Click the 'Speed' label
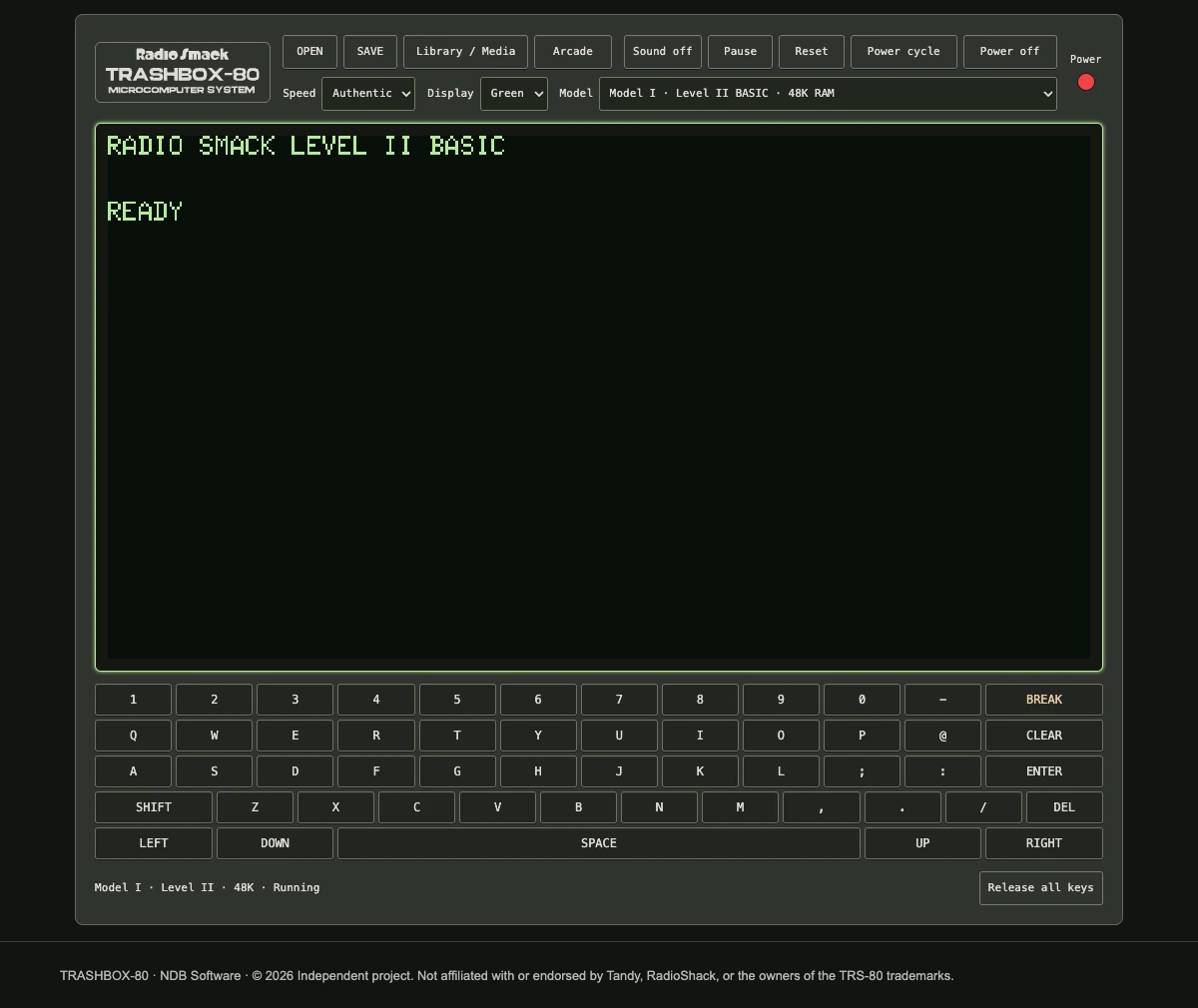Viewport: 1198px width, 1008px height. pos(299,94)
